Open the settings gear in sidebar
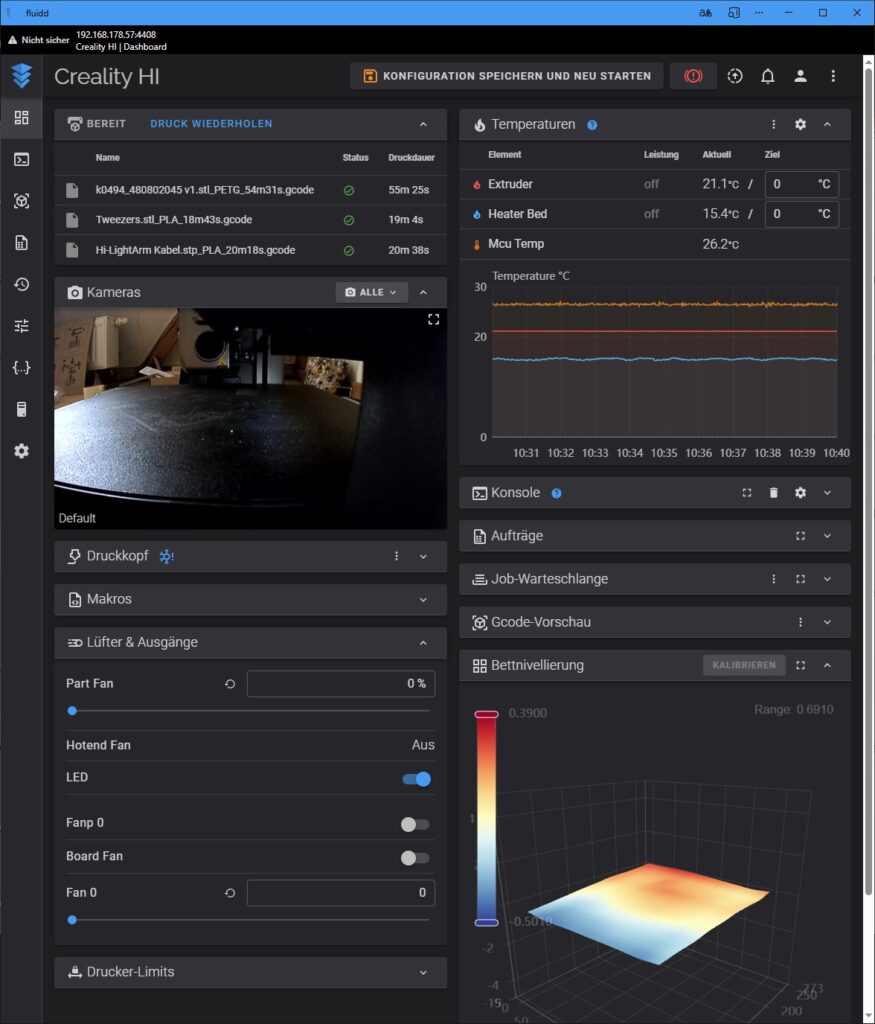Screen dimensions: 875x1024 click(21, 451)
